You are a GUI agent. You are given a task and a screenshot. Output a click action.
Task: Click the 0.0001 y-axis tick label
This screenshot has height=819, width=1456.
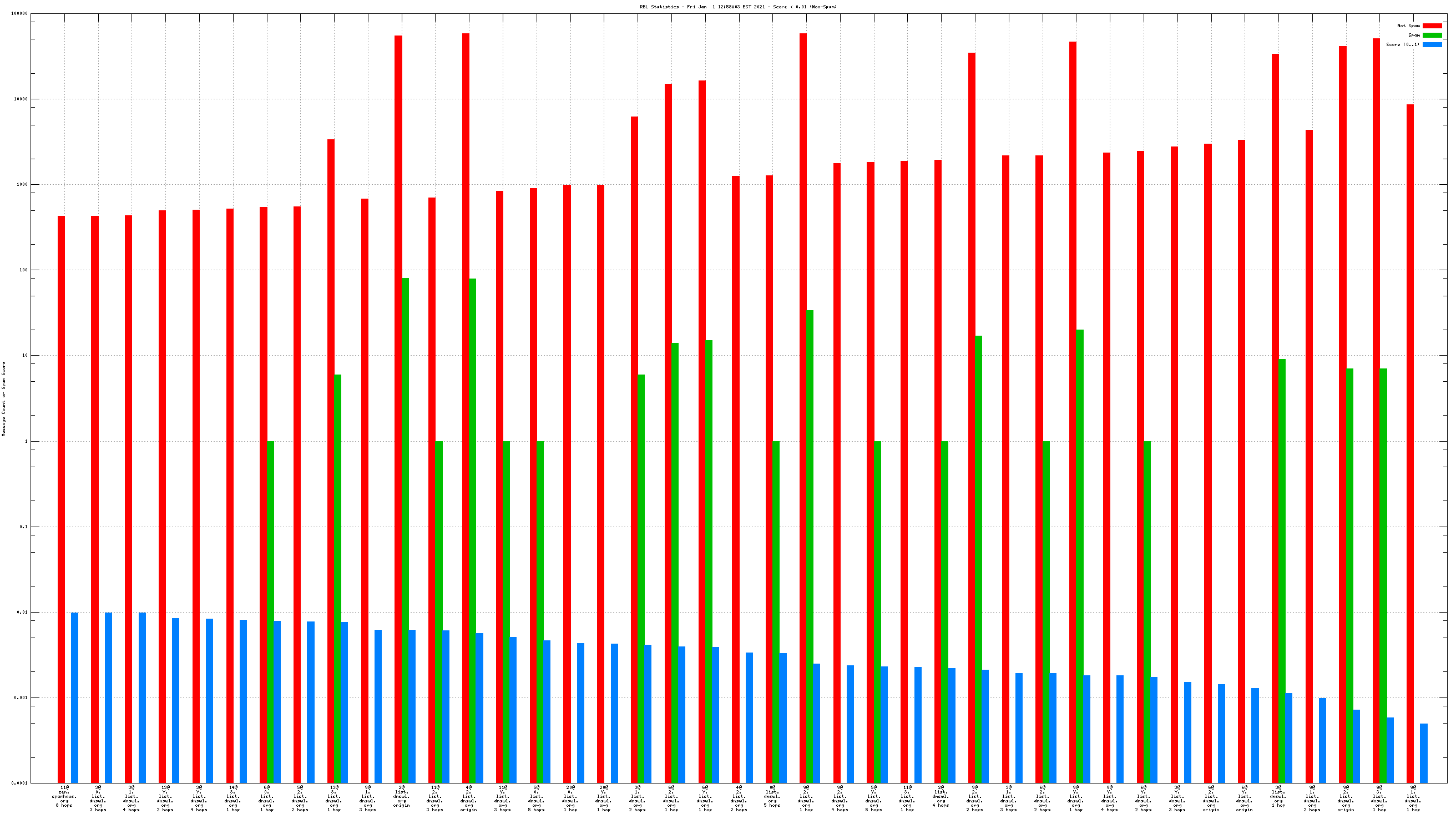coord(21,783)
